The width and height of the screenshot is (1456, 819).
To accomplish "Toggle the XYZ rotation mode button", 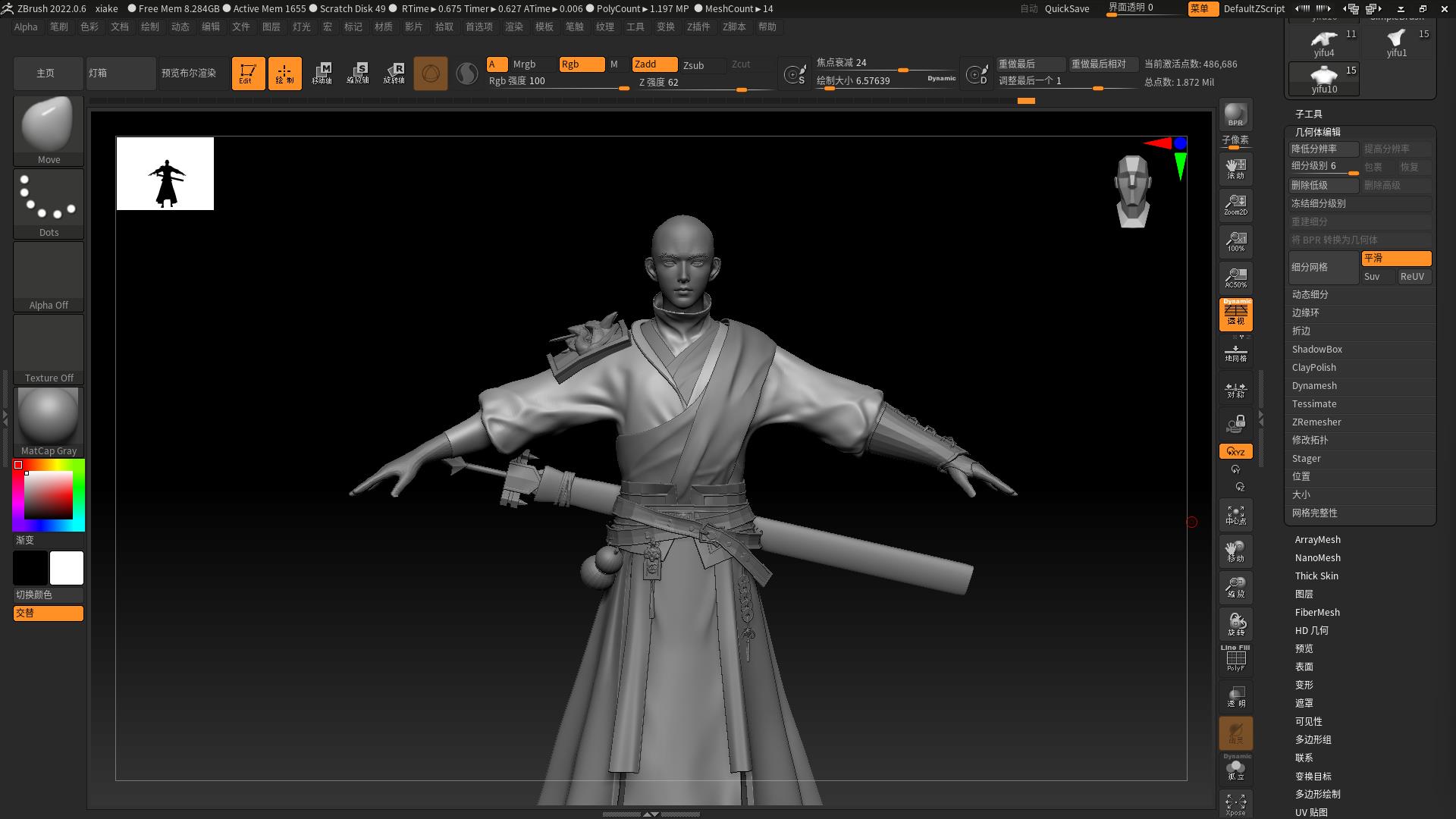I will (x=1235, y=452).
